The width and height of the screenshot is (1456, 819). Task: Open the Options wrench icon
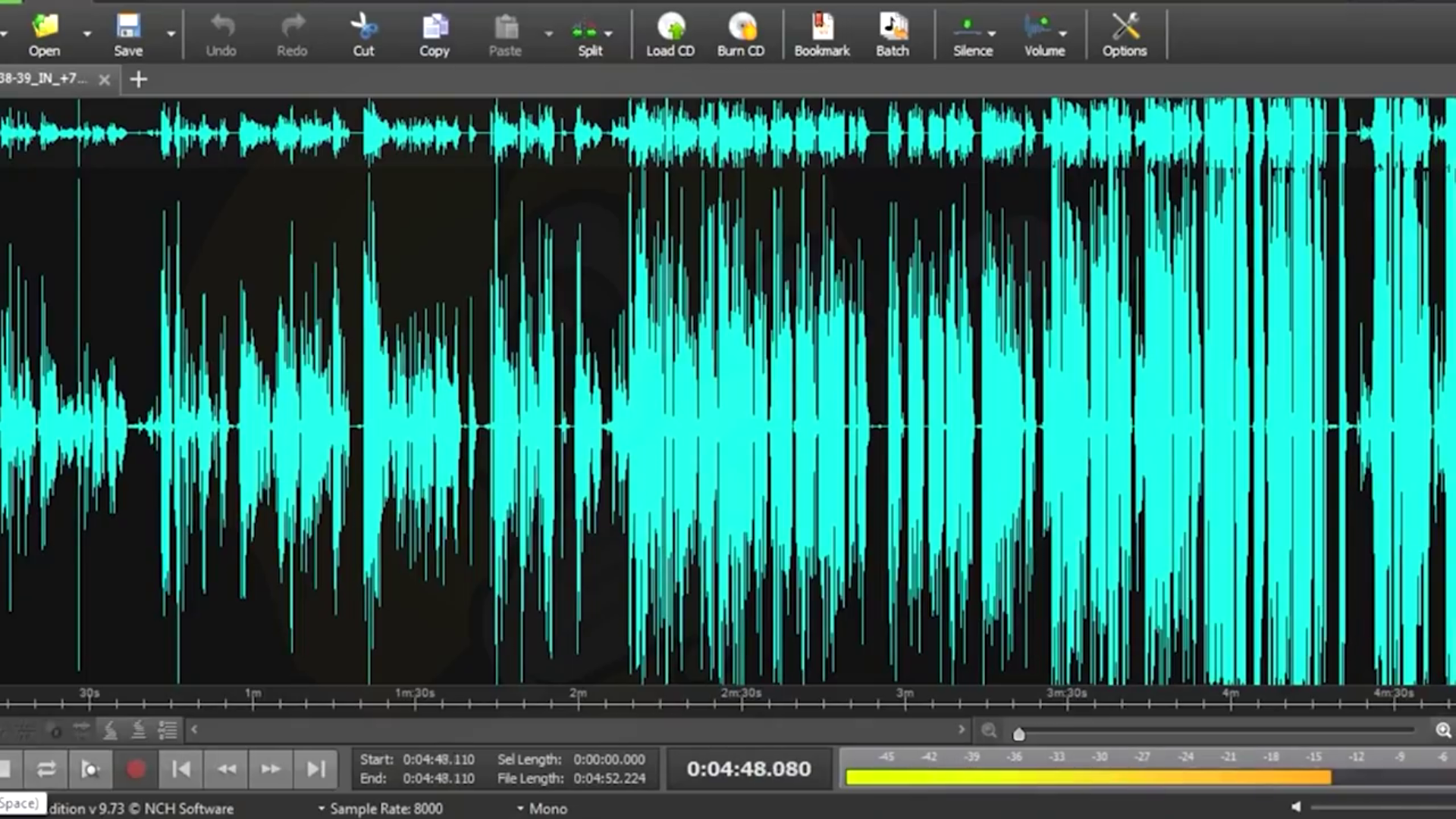[1125, 27]
